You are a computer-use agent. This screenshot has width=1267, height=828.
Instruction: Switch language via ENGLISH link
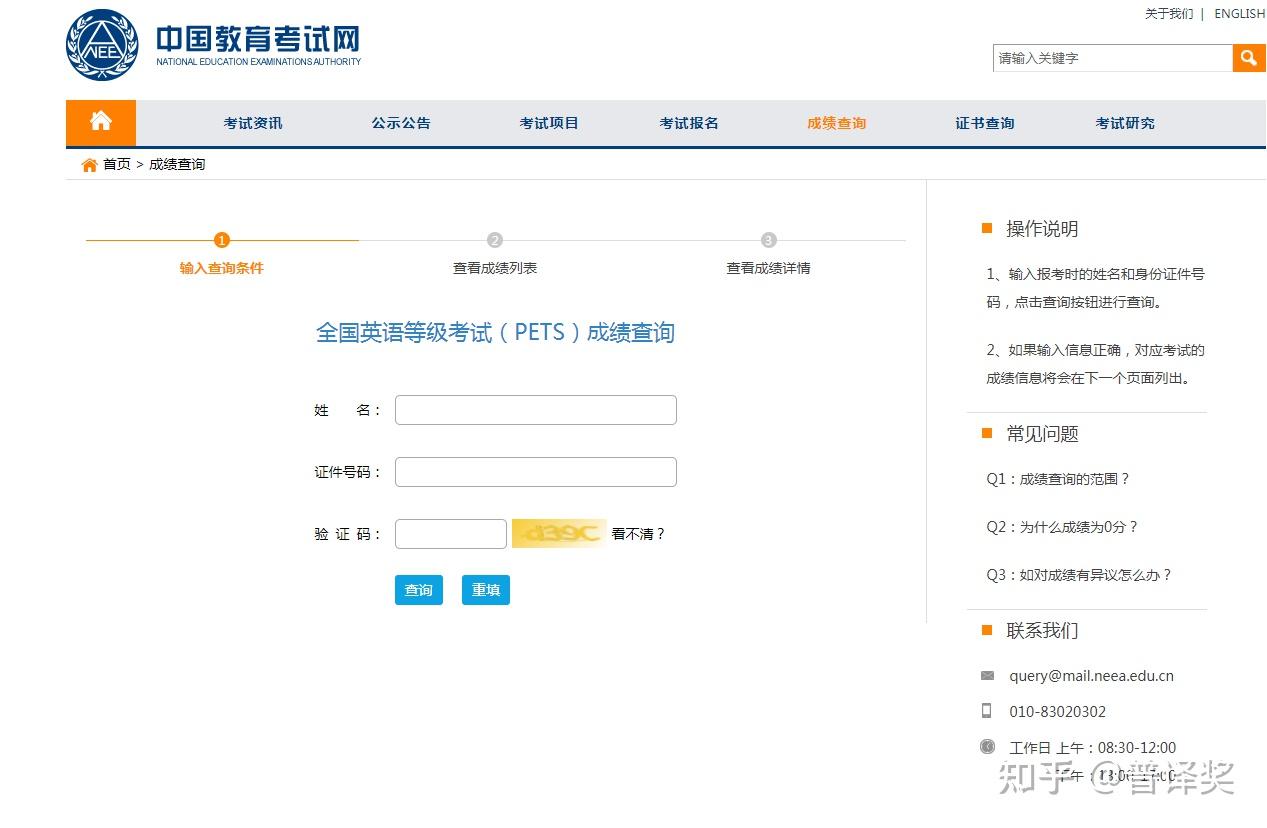point(1240,14)
